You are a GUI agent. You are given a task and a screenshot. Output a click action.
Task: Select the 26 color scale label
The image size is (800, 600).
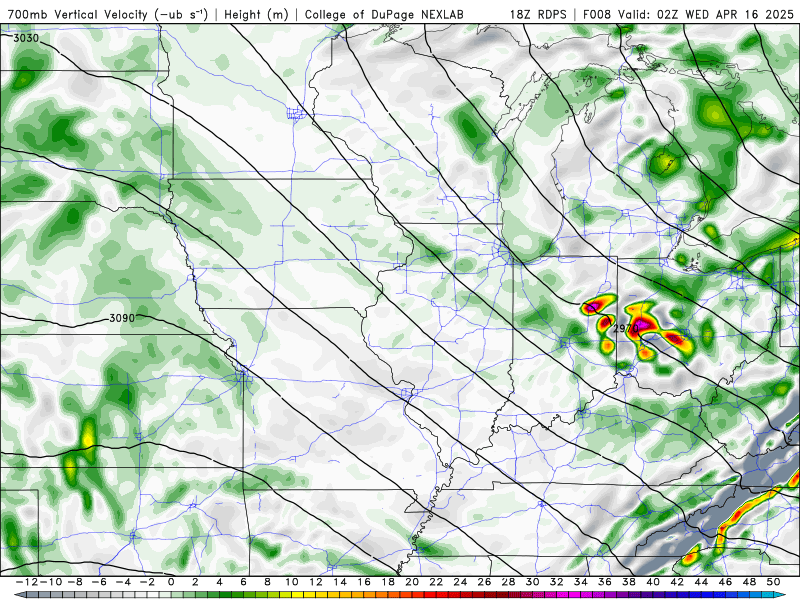point(484,582)
